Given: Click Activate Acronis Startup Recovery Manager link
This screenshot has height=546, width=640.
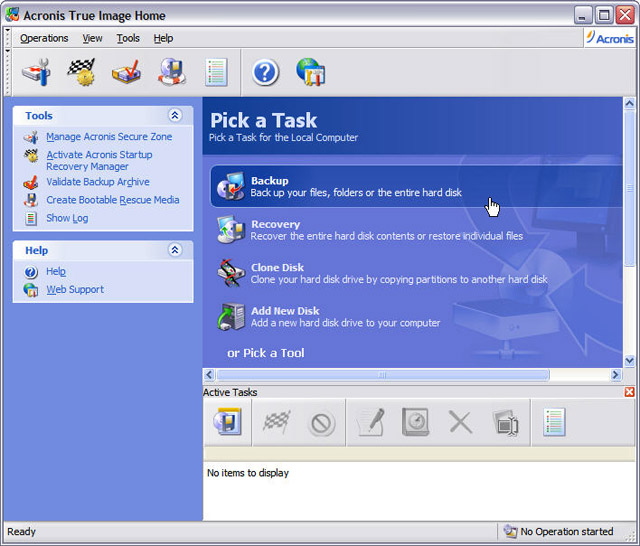Looking at the screenshot, I should tap(99, 160).
